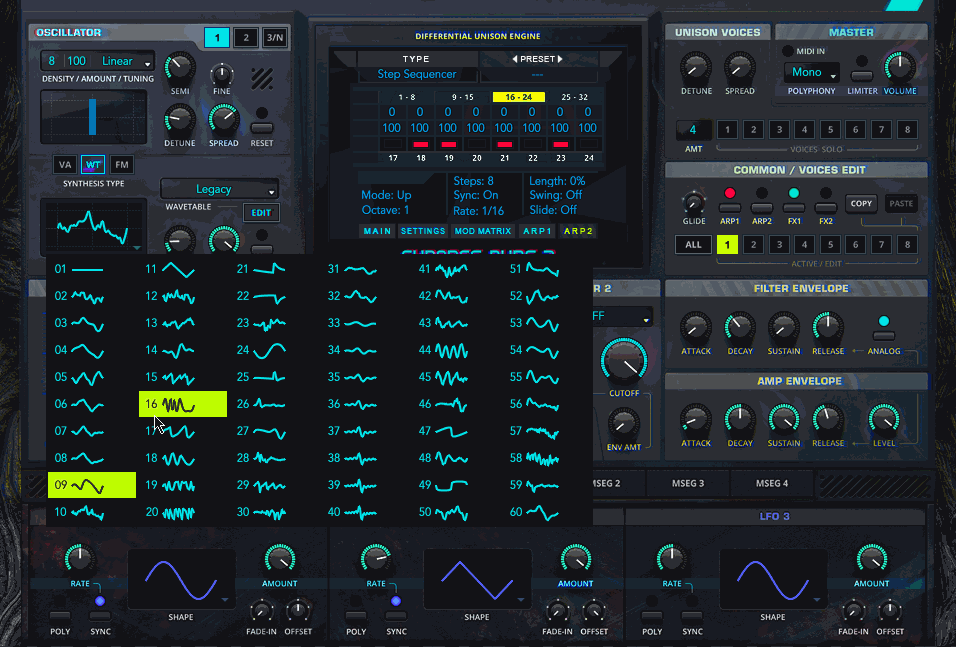The height and width of the screenshot is (647, 956).
Task: Toggle the Limiter switch in Master
Action: (x=861, y=75)
